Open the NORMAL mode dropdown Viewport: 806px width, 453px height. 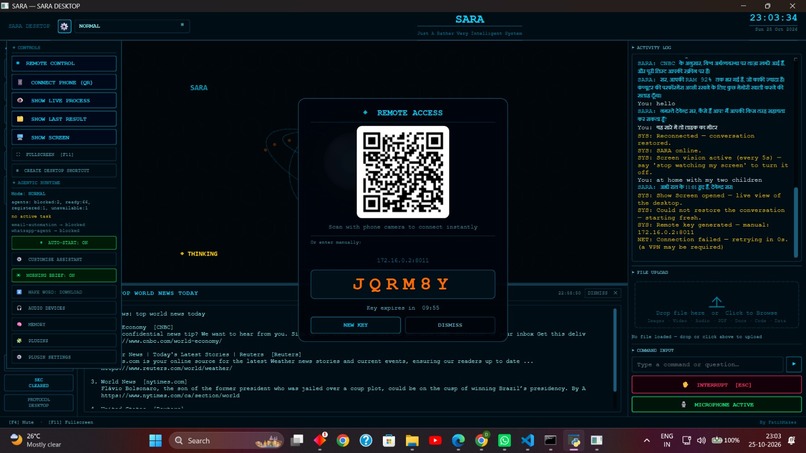(x=132, y=26)
